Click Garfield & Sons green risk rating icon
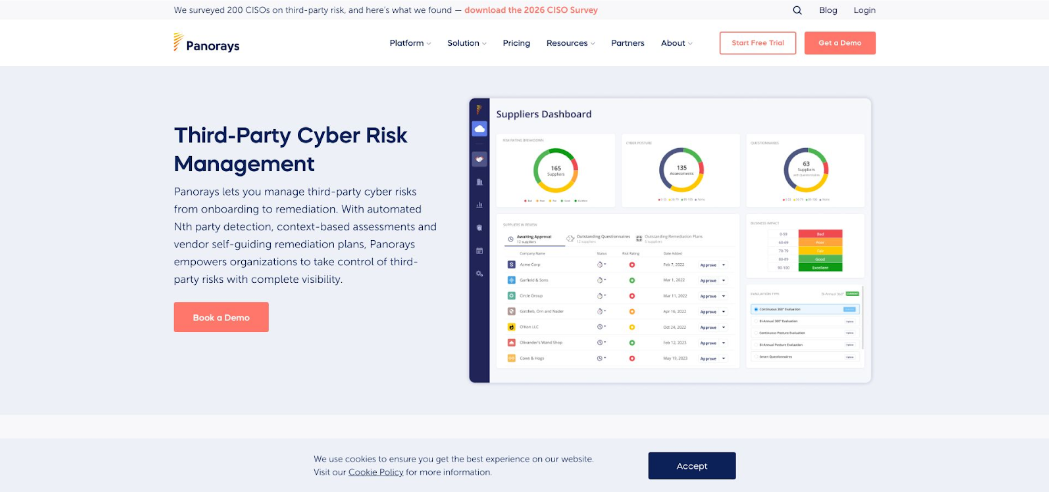Screen dimensions: 1049x492 point(632,280)
